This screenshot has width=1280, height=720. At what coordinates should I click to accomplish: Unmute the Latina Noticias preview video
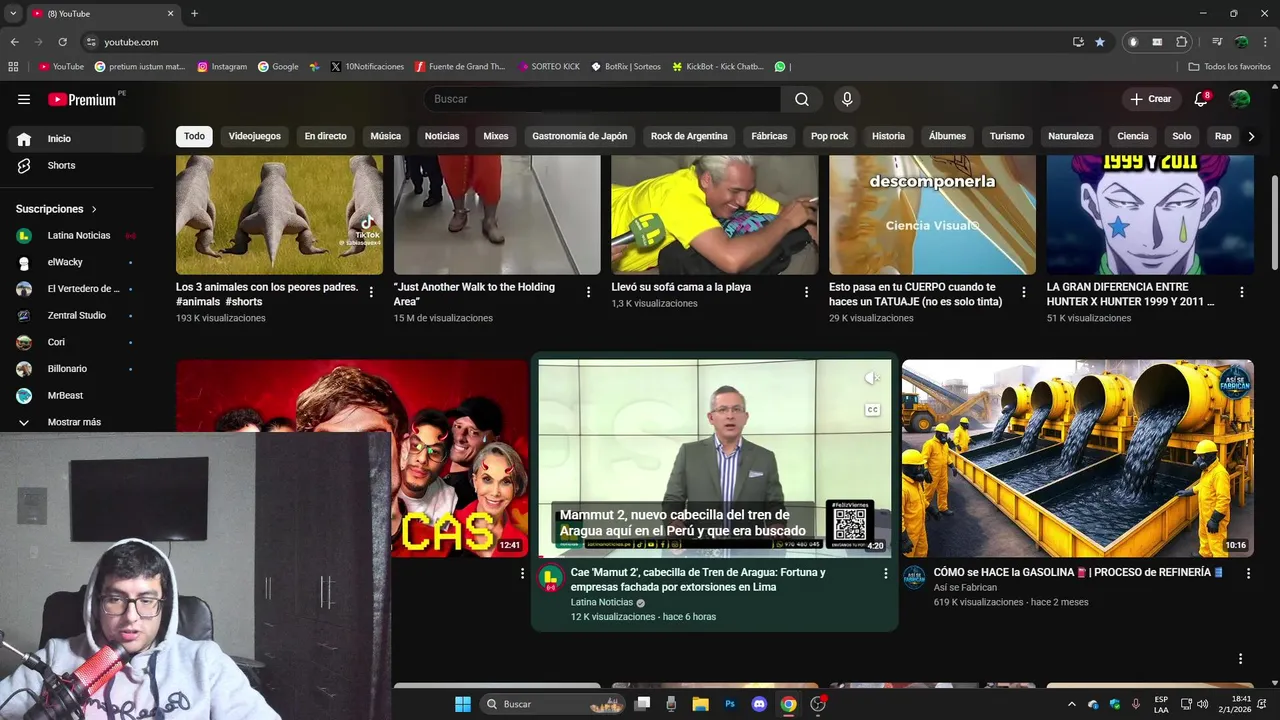pos(872,378)
